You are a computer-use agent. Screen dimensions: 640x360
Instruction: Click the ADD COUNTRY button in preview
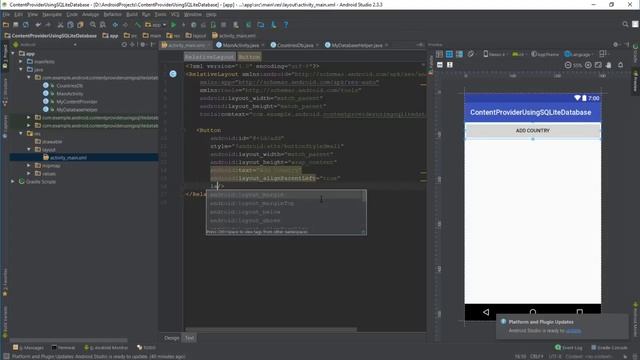pyautogui.click(x=533, y=131)
